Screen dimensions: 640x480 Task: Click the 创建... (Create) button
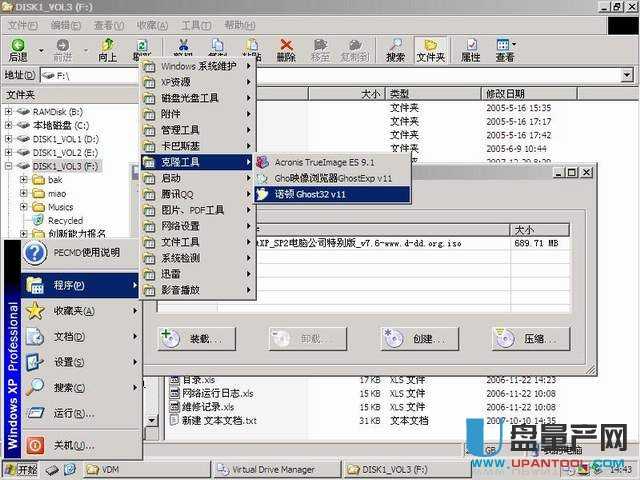click(420, 339)
